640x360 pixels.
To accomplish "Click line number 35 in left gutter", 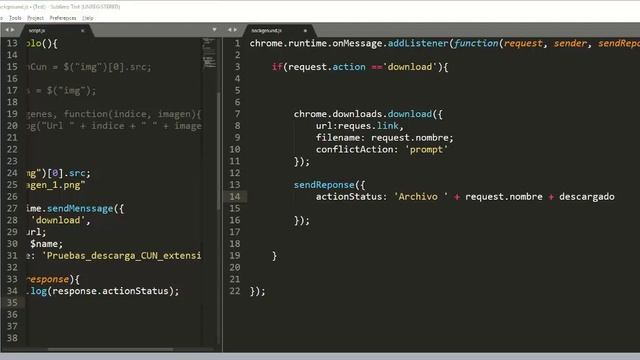I will (x=12, y=302).
